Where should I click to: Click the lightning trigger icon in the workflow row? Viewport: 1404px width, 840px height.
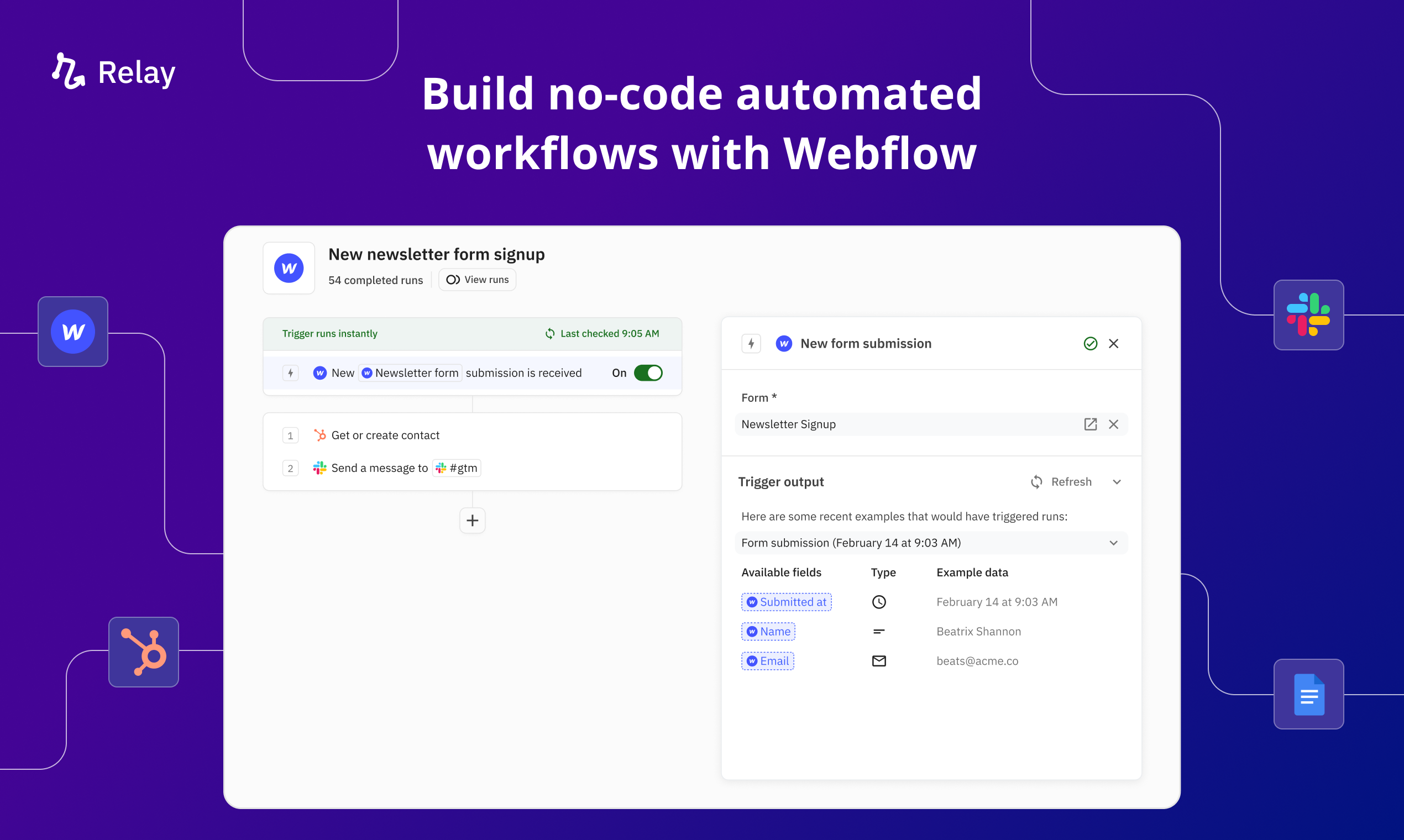(x=290, y=372)
